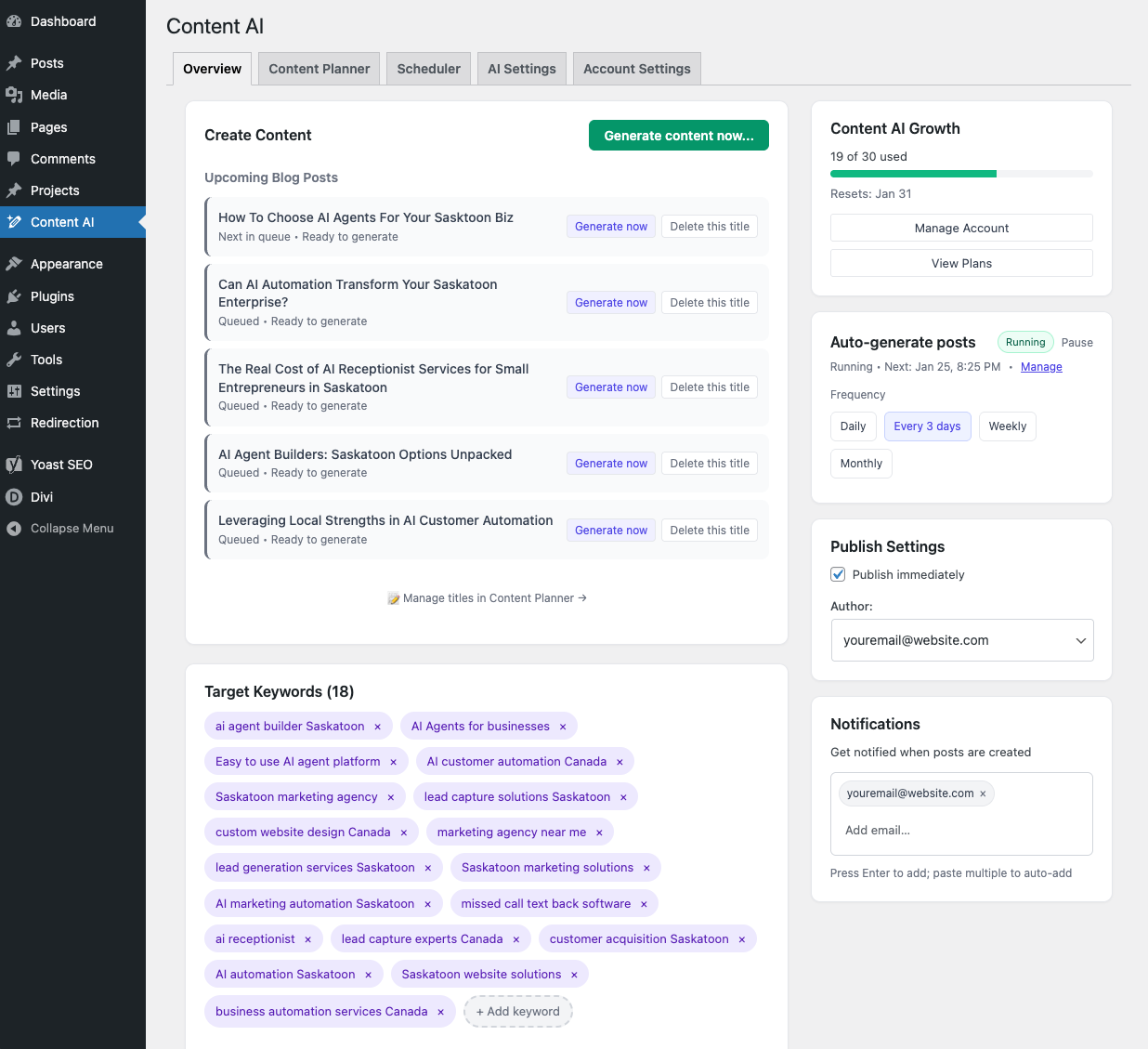Select the Weekly frequency option

(1007, 426)
